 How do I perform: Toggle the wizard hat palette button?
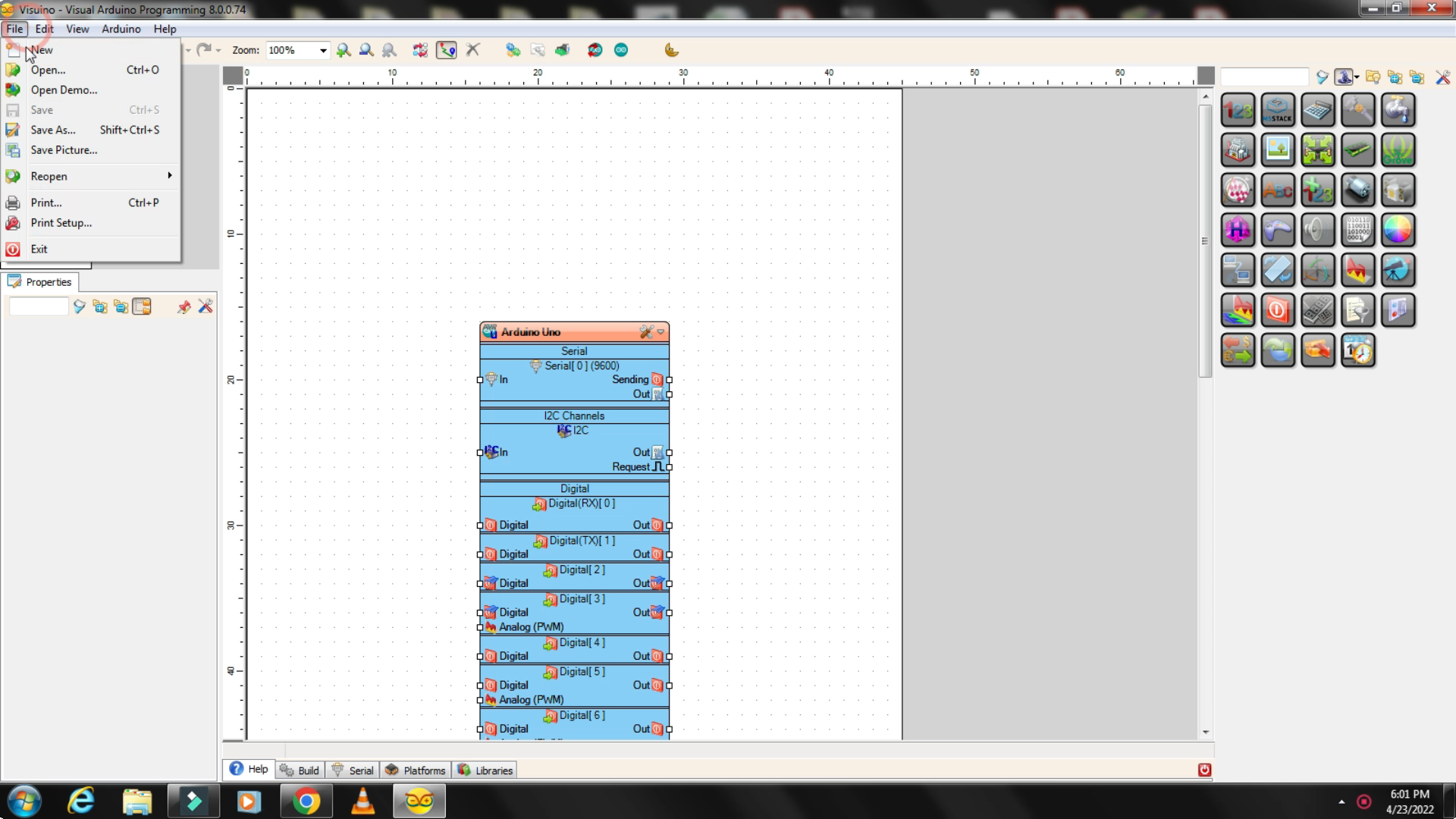coord(1344,77)
